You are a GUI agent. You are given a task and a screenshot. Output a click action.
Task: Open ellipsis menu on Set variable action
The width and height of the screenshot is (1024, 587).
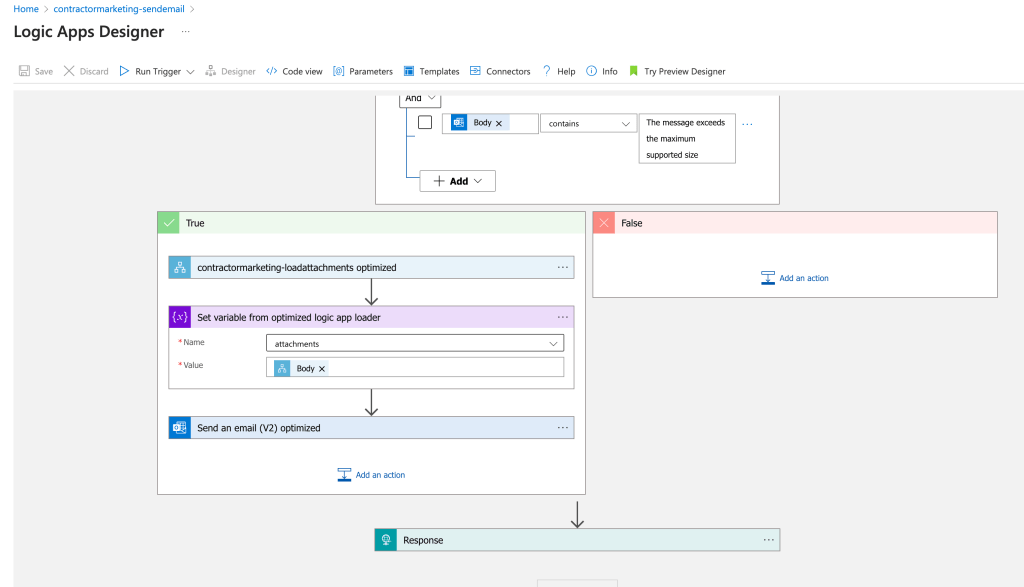click(x=563, y=317)
